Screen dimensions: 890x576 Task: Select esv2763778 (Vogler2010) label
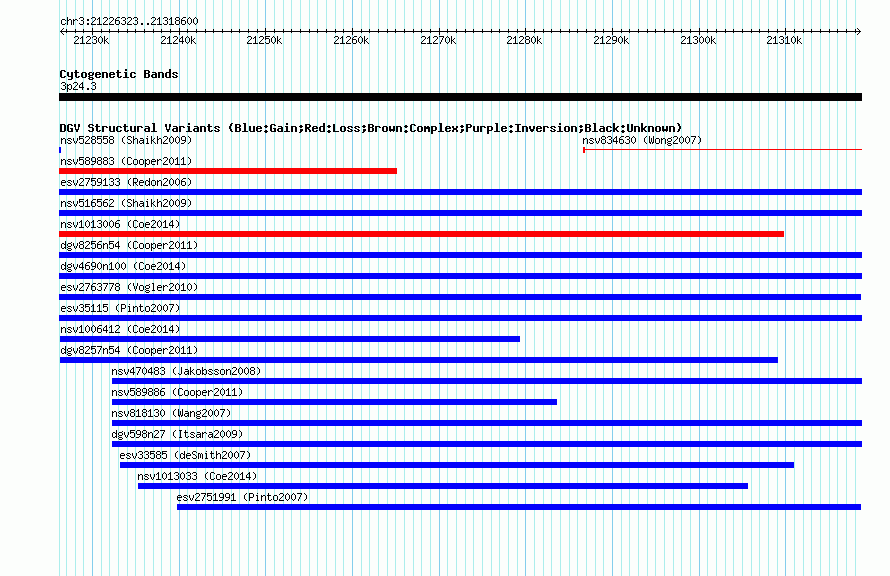[129, 287]
